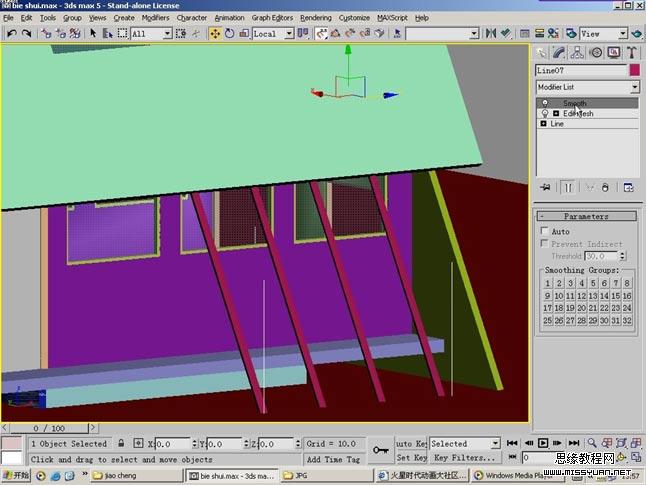Open Configure Modifier Sets icon

(x=629, y=187)
